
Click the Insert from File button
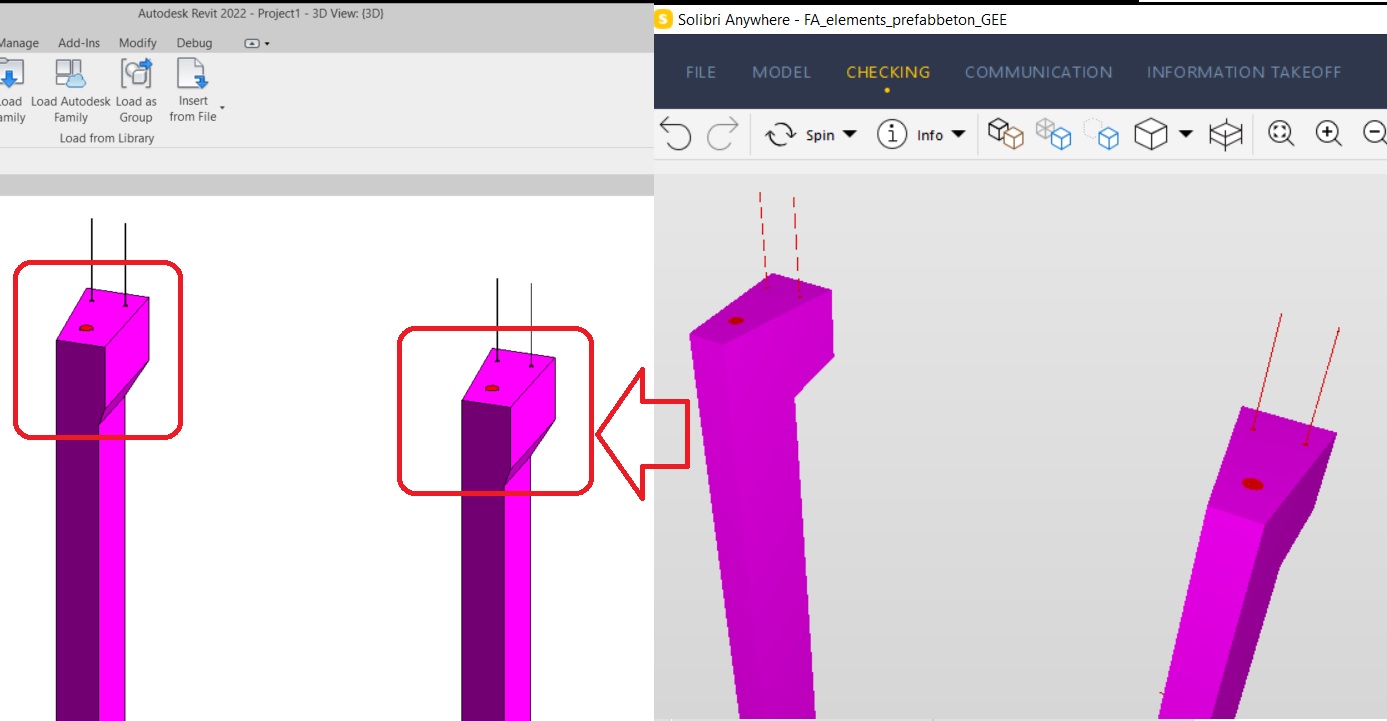click(x=193, y=85)
